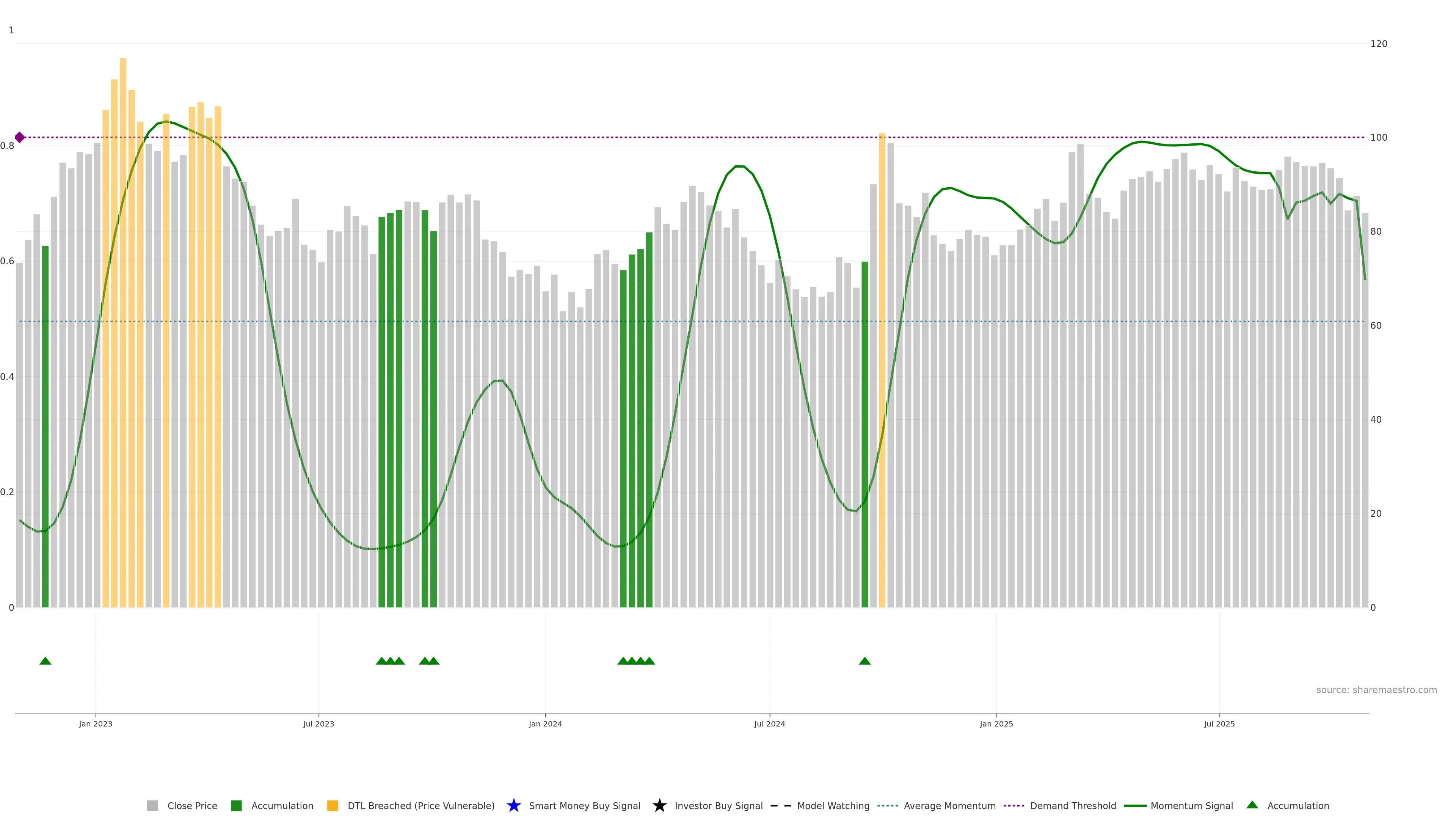Viewport: 1456px width, 819px height.
Task: Click the Momentum Signal green line icon
Action: [1135, 805]
